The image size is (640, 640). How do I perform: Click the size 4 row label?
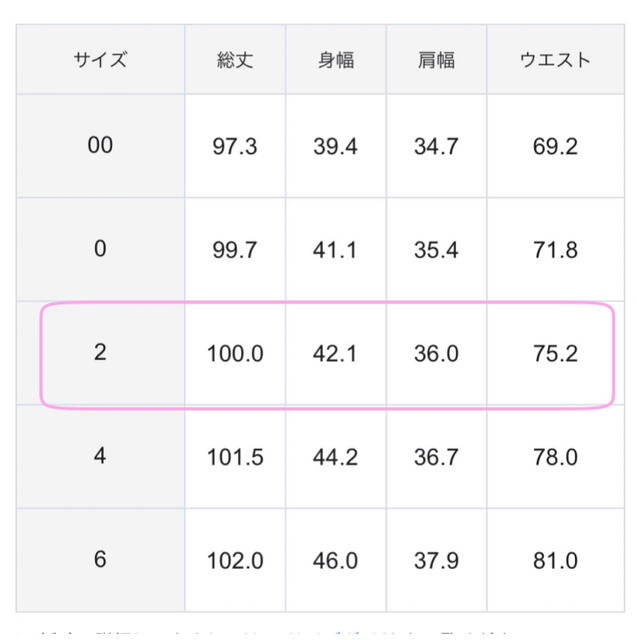[100, 456]
